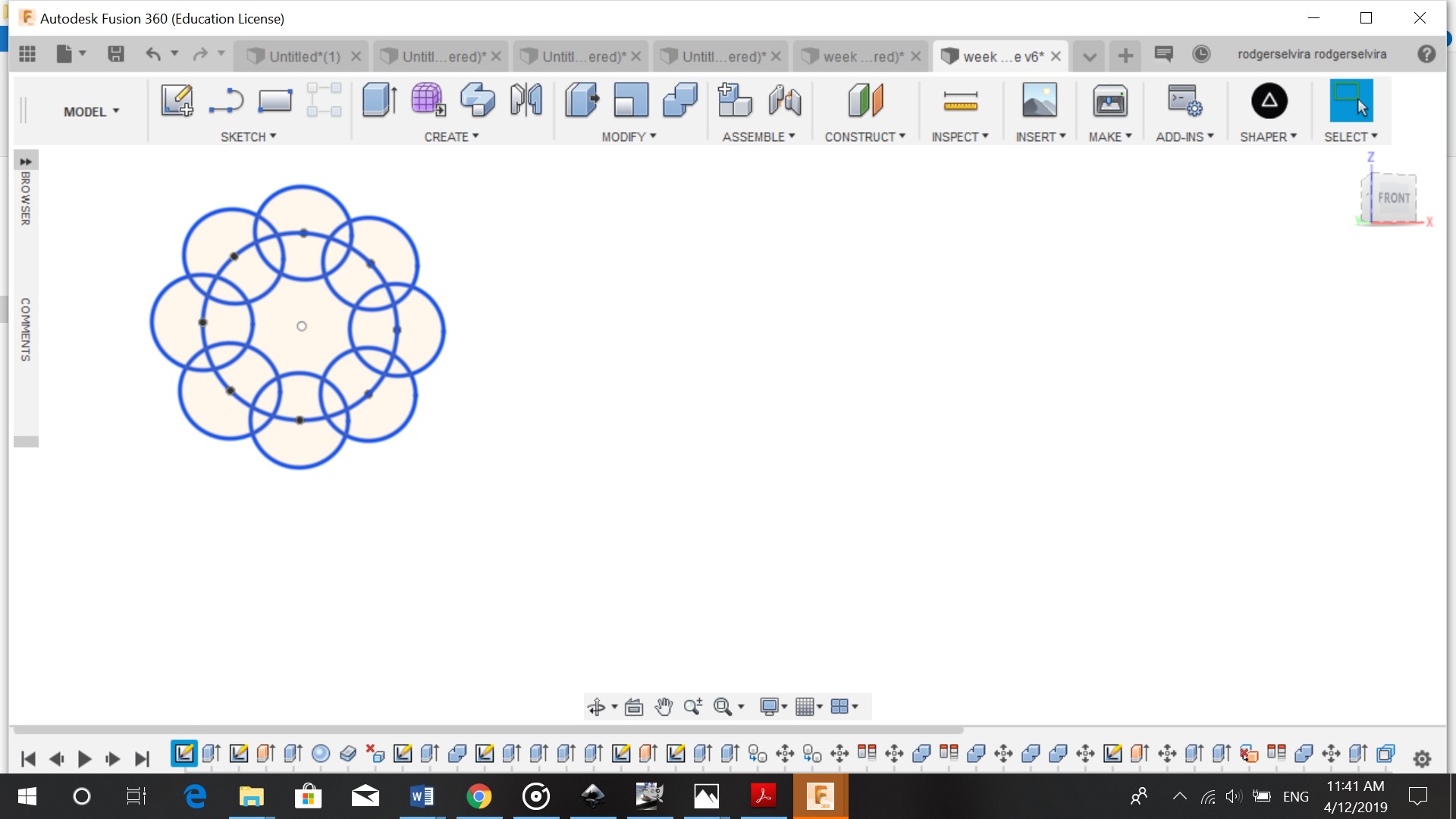Select the Extrude tool icon
Viewport: 1456px width, 819px height.
379,100
